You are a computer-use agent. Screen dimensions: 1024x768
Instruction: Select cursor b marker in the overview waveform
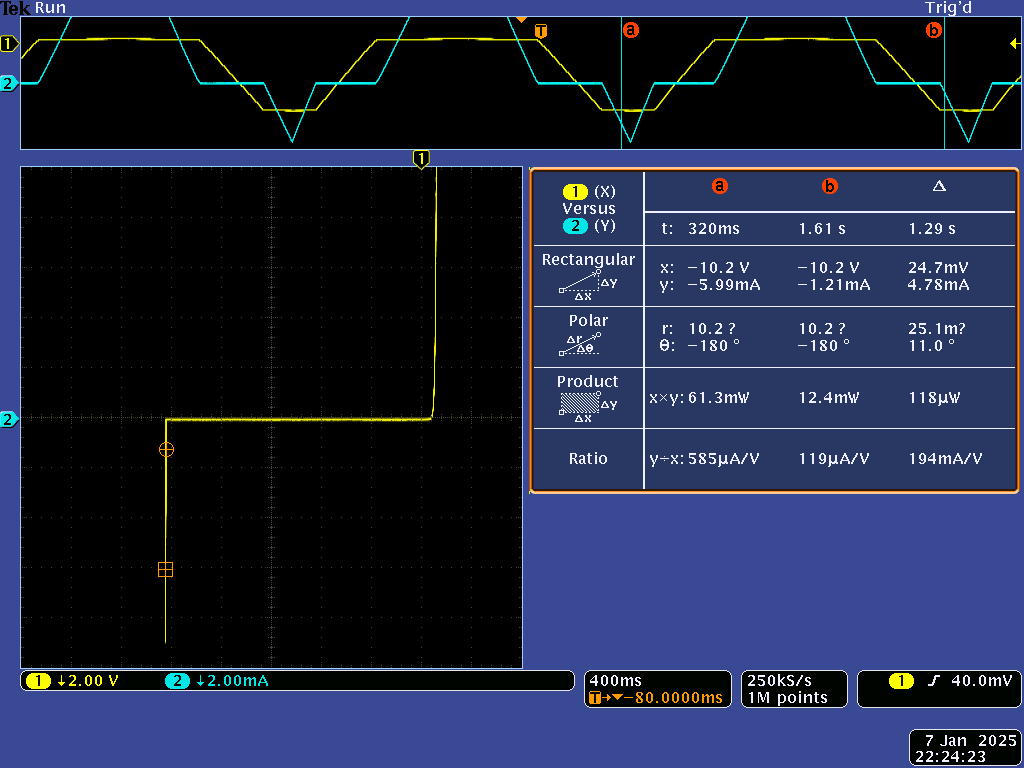click(x=934, y=30)
